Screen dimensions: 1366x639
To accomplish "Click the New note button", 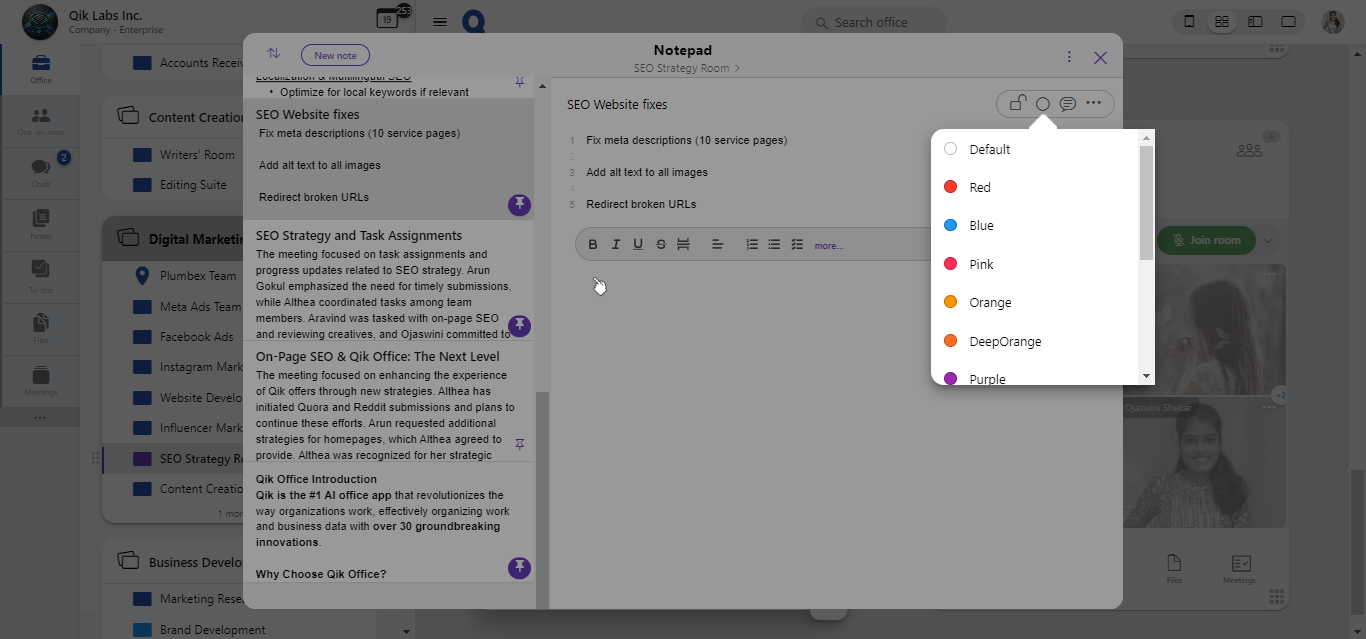I will tap(335, 55).
